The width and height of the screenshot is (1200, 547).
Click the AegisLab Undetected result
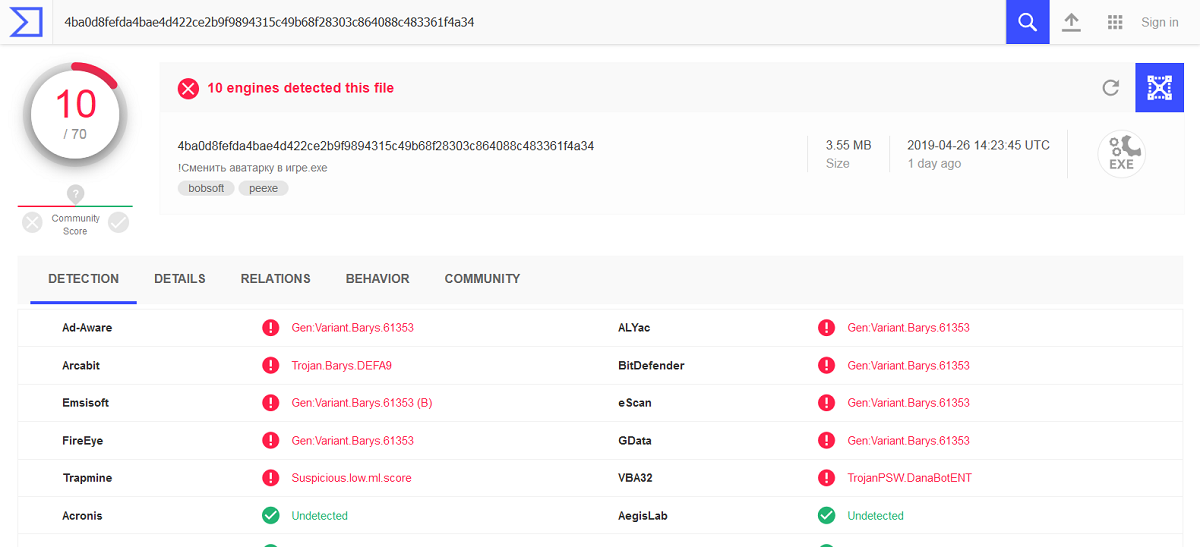coord(876,516)
